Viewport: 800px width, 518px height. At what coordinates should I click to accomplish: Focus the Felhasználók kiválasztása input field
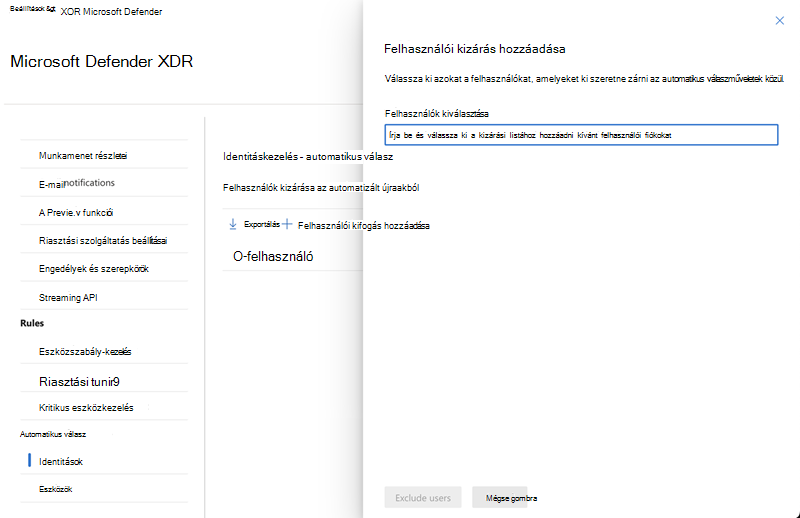point(581,135)
